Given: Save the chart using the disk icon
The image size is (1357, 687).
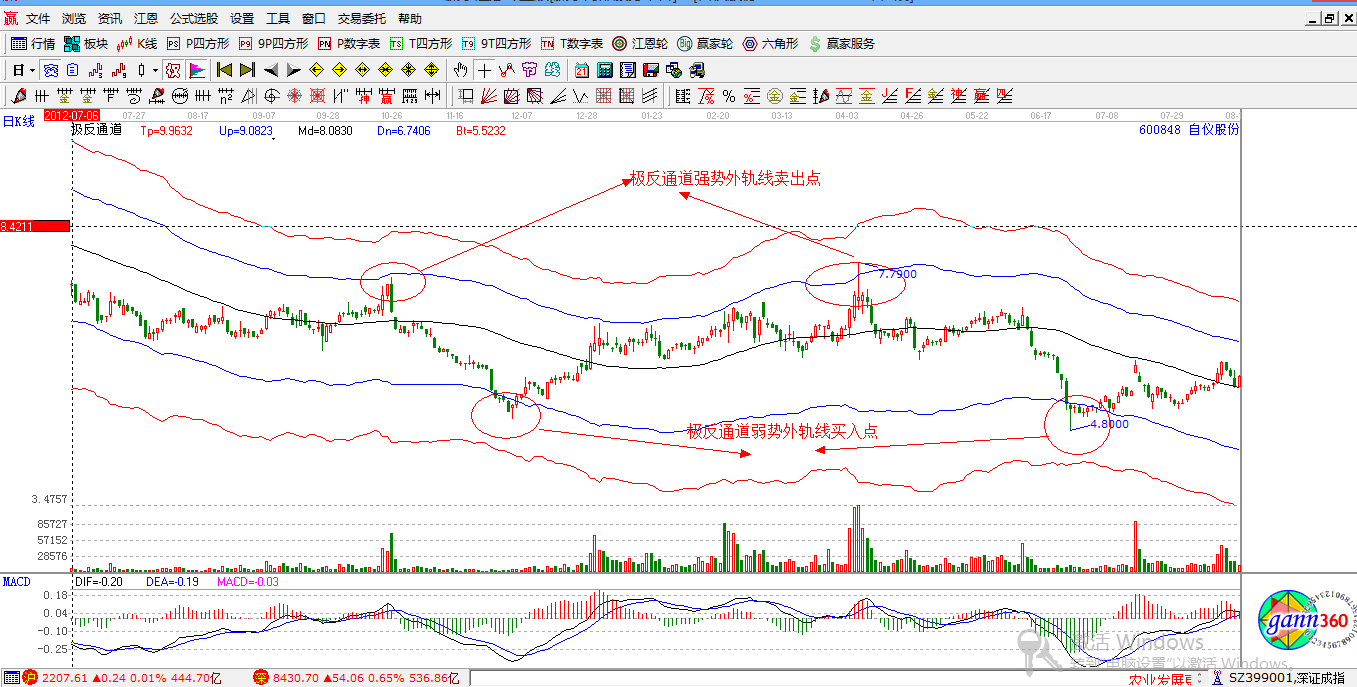Looking at the screenshot, I should [x=650, y=70].
